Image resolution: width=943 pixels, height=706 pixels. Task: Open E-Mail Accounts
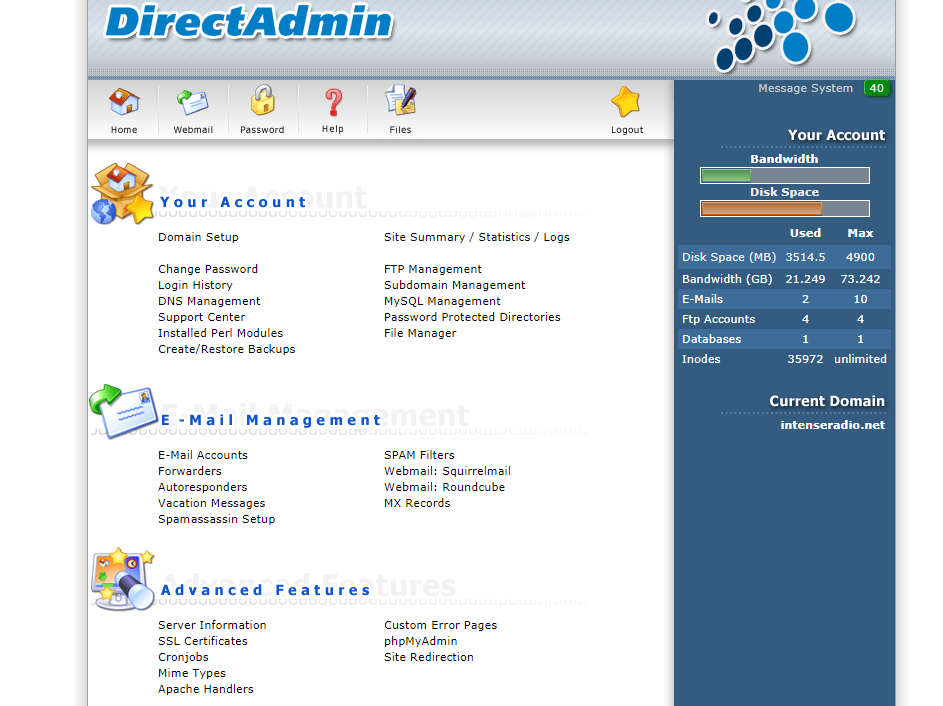click(203, 455)
